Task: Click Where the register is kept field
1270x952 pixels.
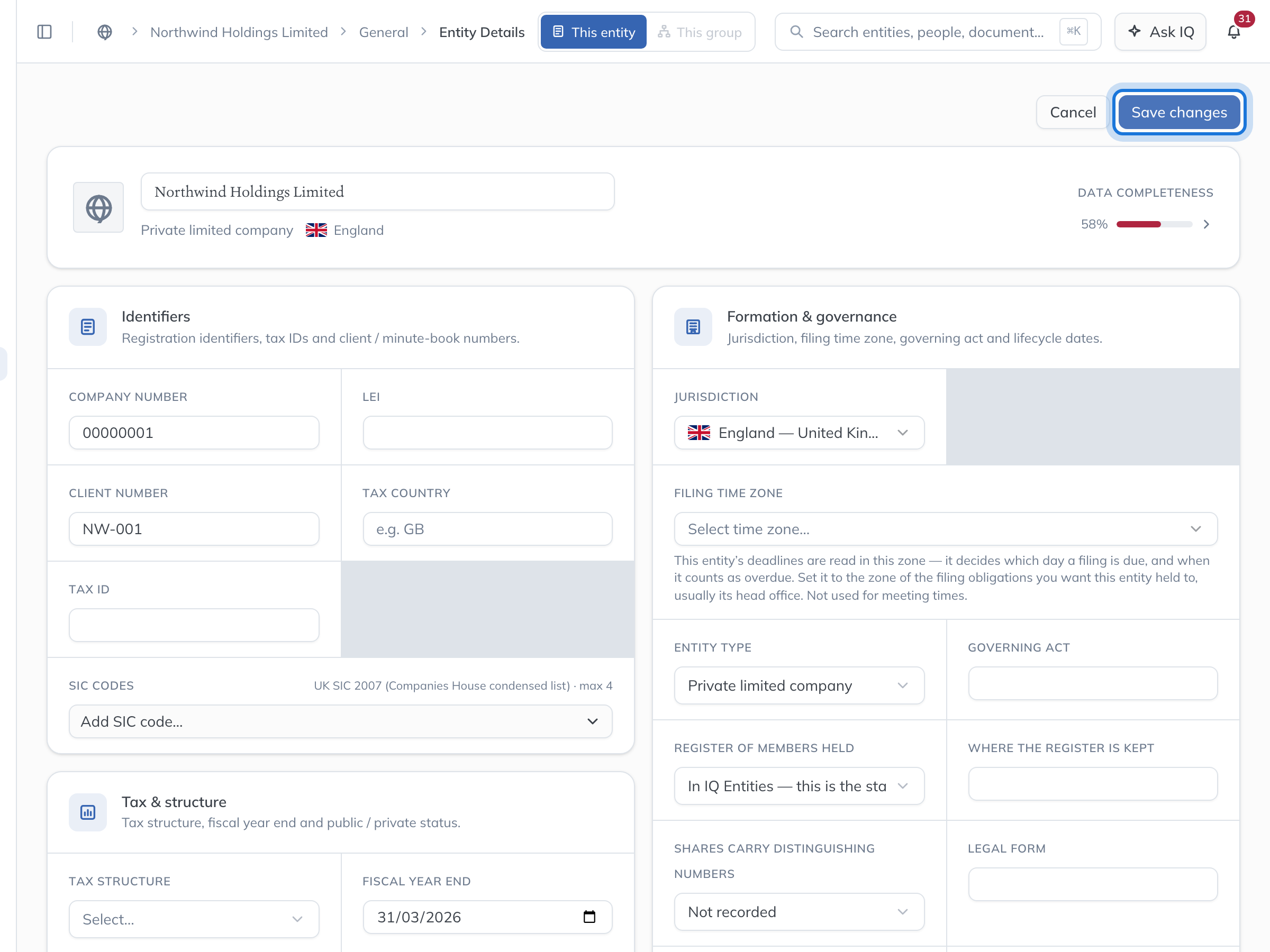Action: [x=1093, y=784]
